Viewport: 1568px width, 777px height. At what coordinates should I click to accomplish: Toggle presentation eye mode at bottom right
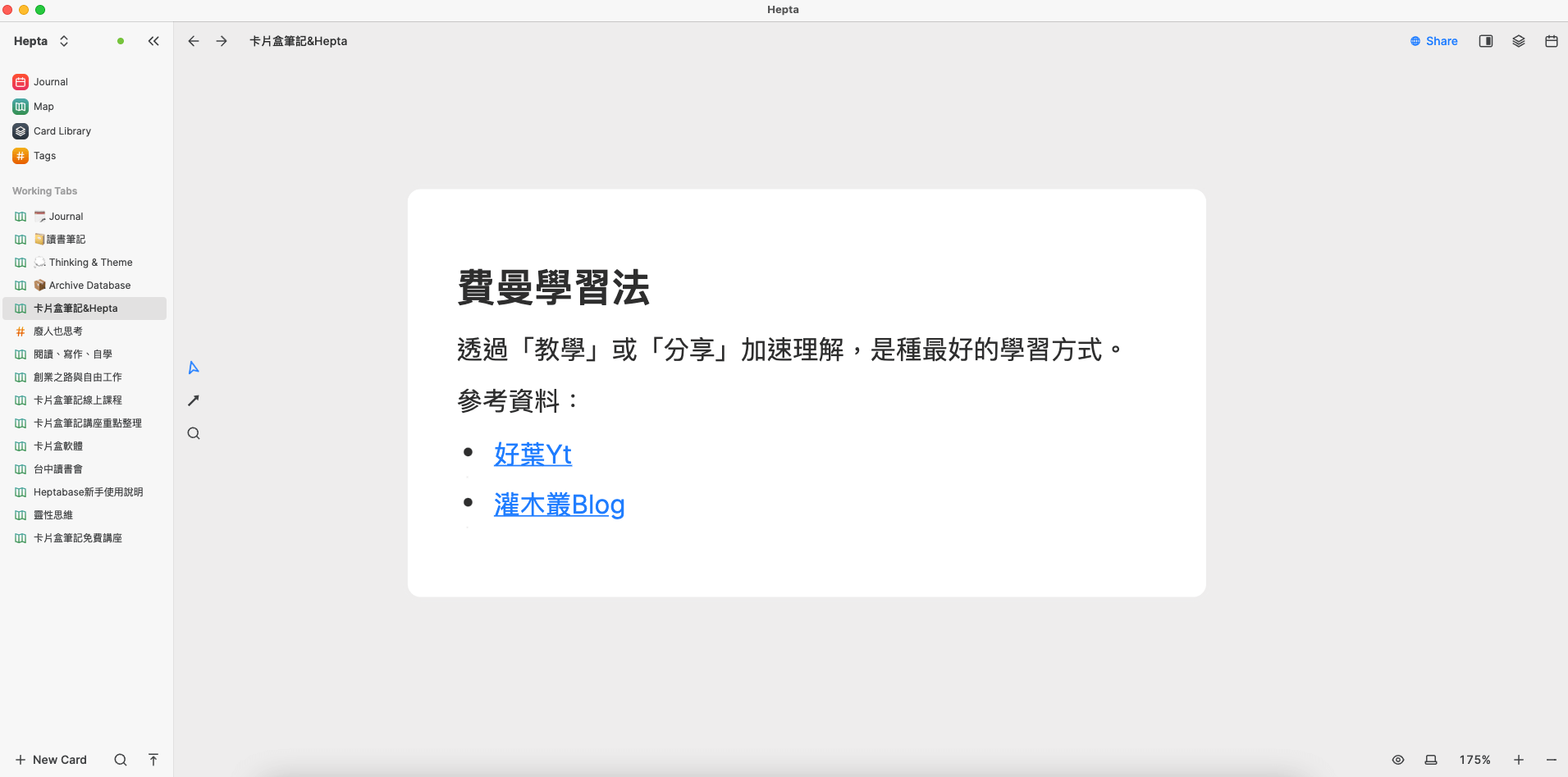[x=1400, y=760]
